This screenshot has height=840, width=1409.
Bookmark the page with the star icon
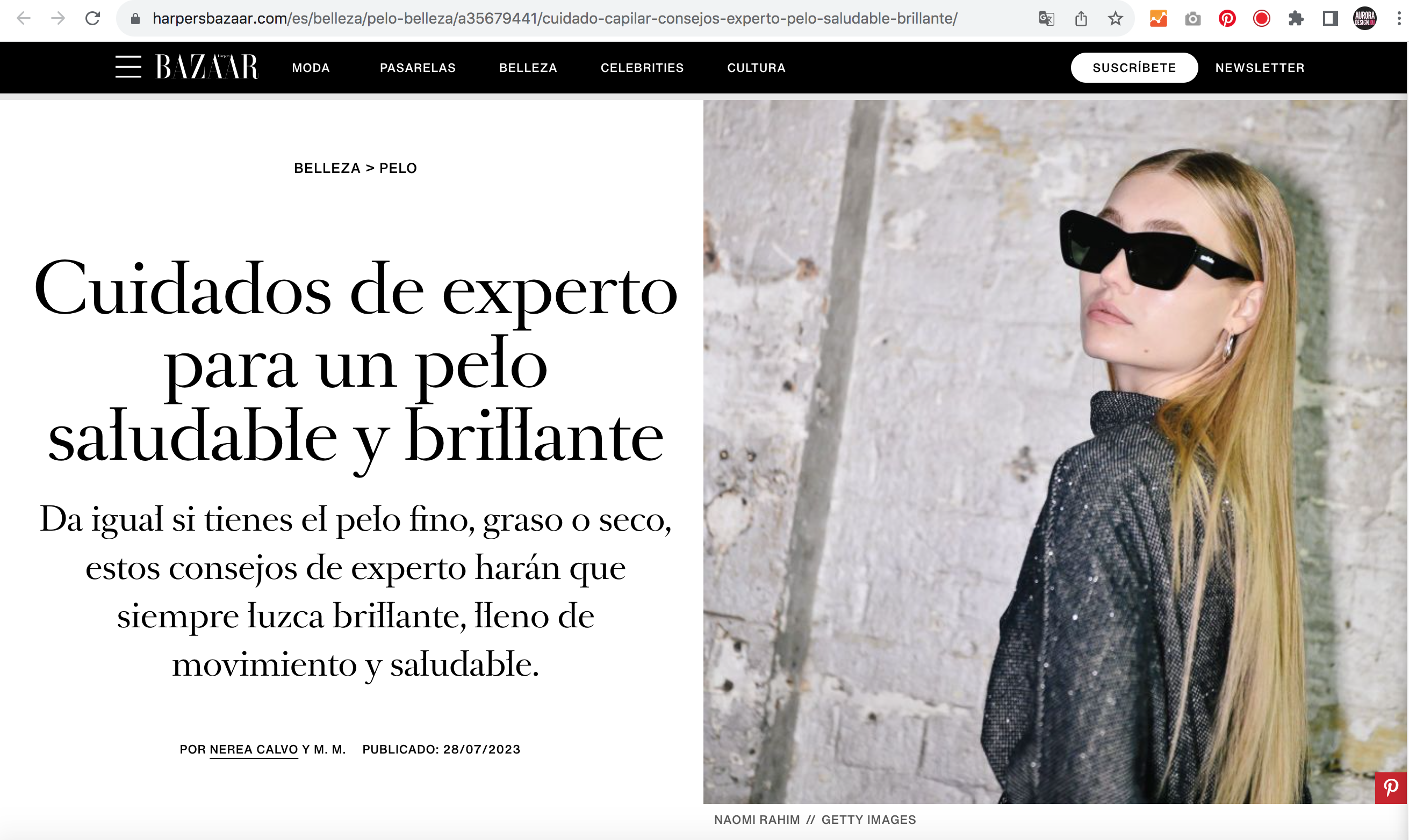(1115, 19)
